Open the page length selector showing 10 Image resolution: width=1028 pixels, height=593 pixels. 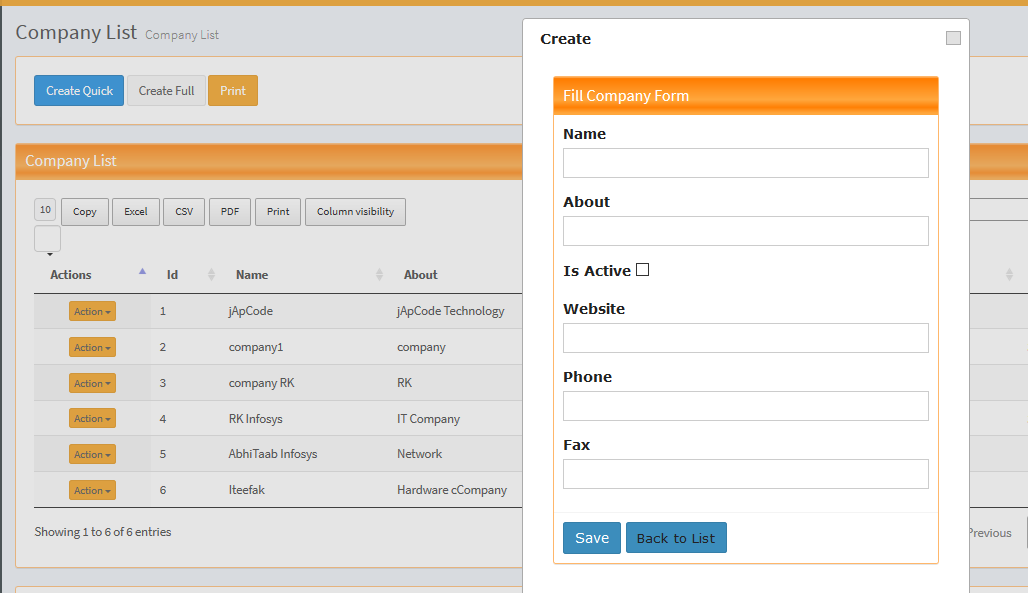(x=45, y=210)
